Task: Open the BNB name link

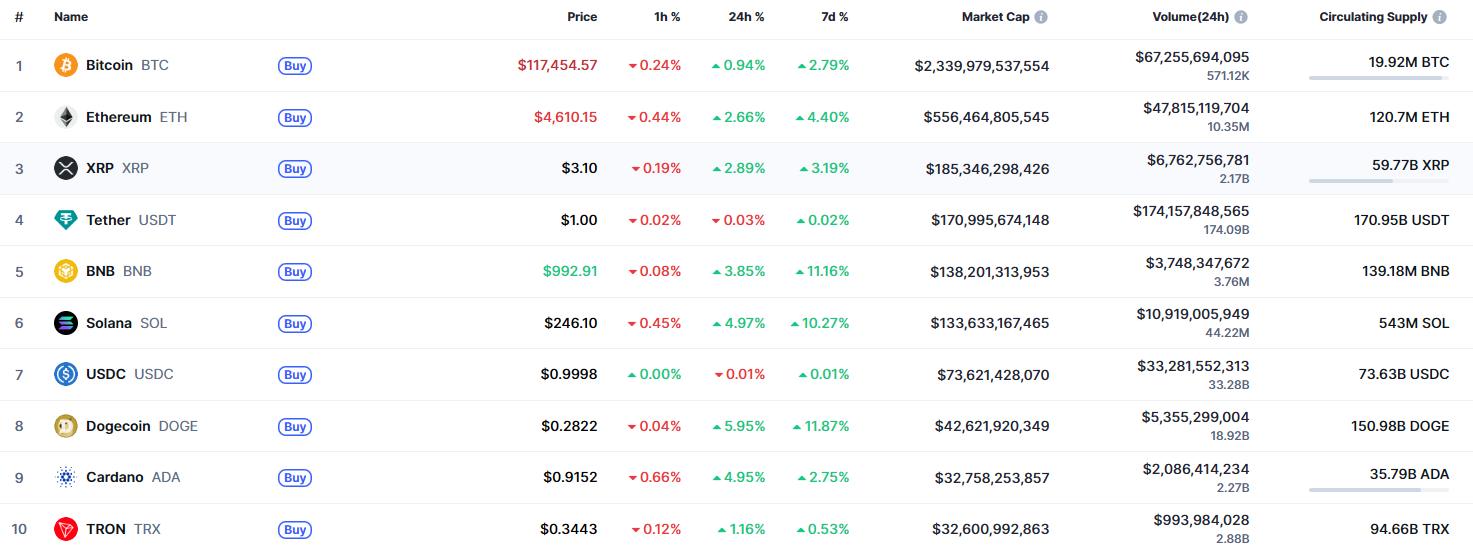Action: coord(119,271)
